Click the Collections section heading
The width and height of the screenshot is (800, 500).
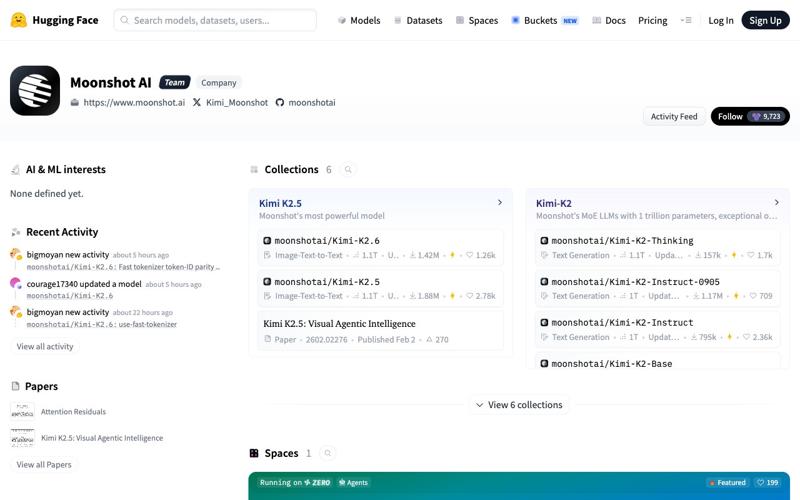(x=291, y=169)
